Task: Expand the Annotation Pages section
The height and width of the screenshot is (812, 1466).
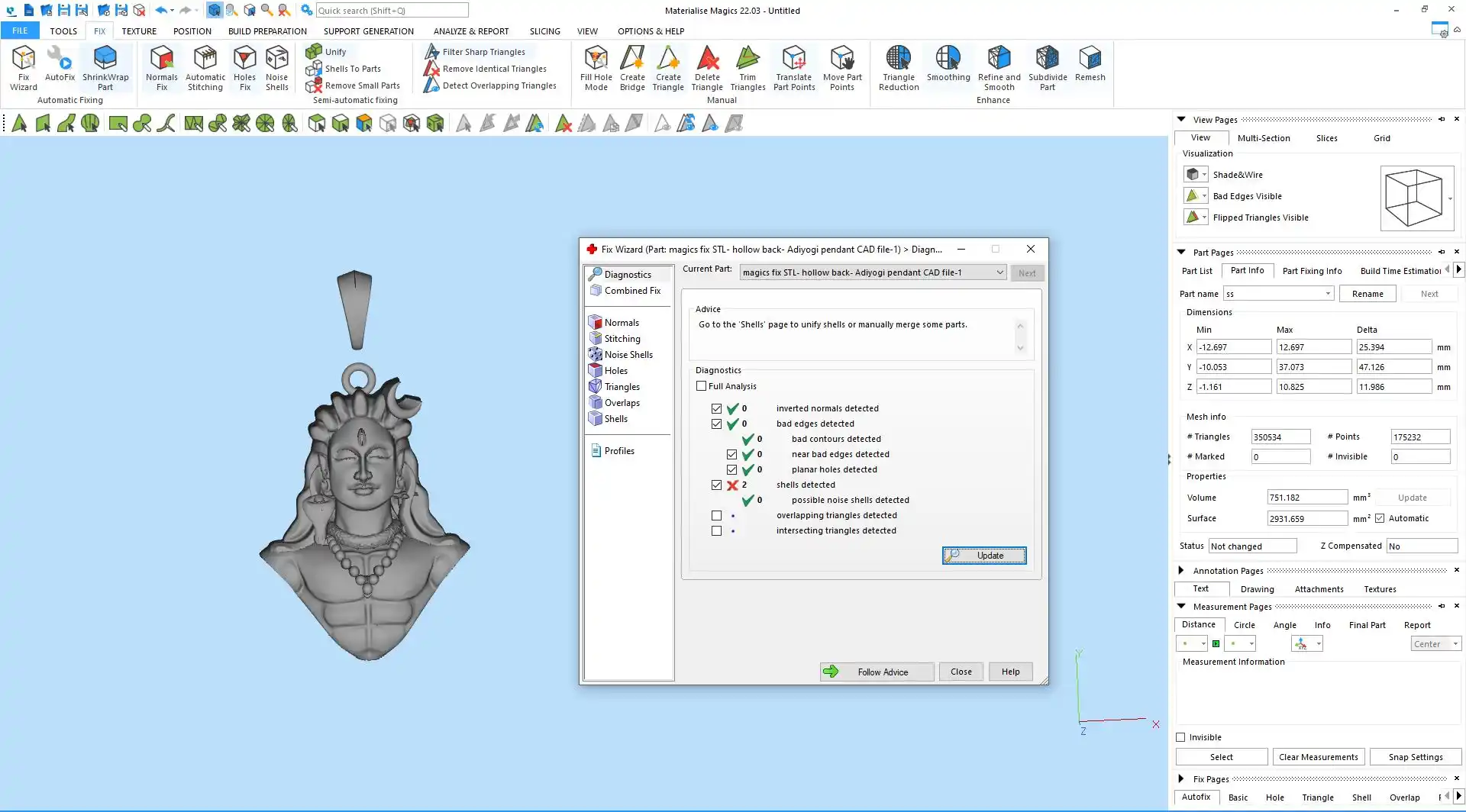Action: (1181, 571)
